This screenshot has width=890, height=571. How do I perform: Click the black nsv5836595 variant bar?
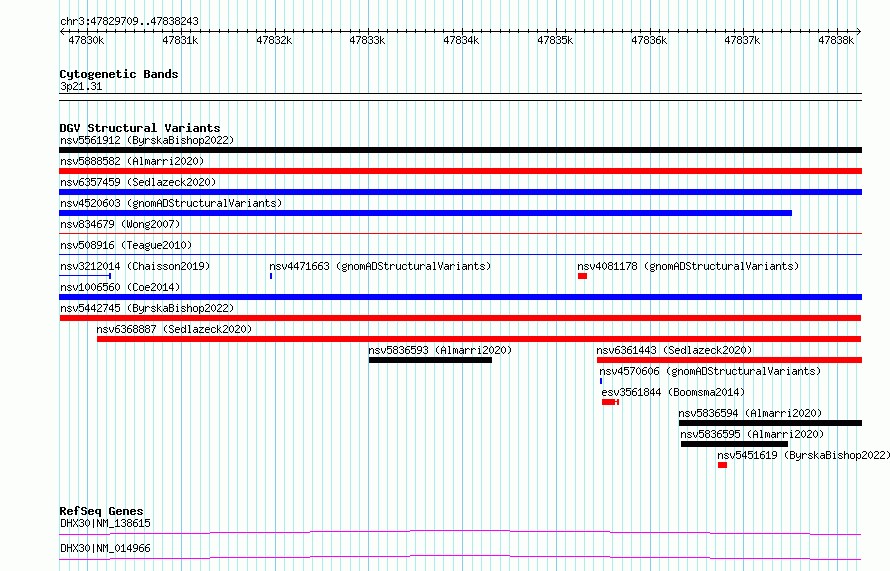734,444
